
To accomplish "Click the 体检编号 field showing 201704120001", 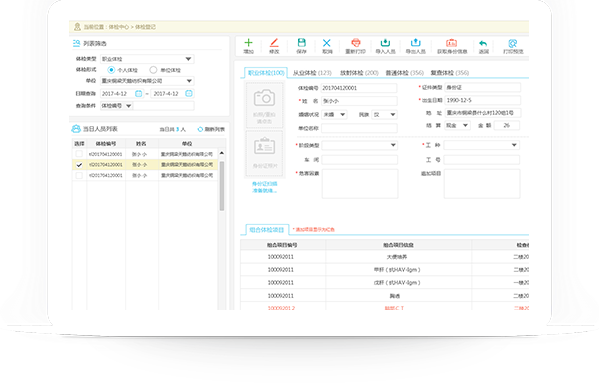I will pos(359,88).
